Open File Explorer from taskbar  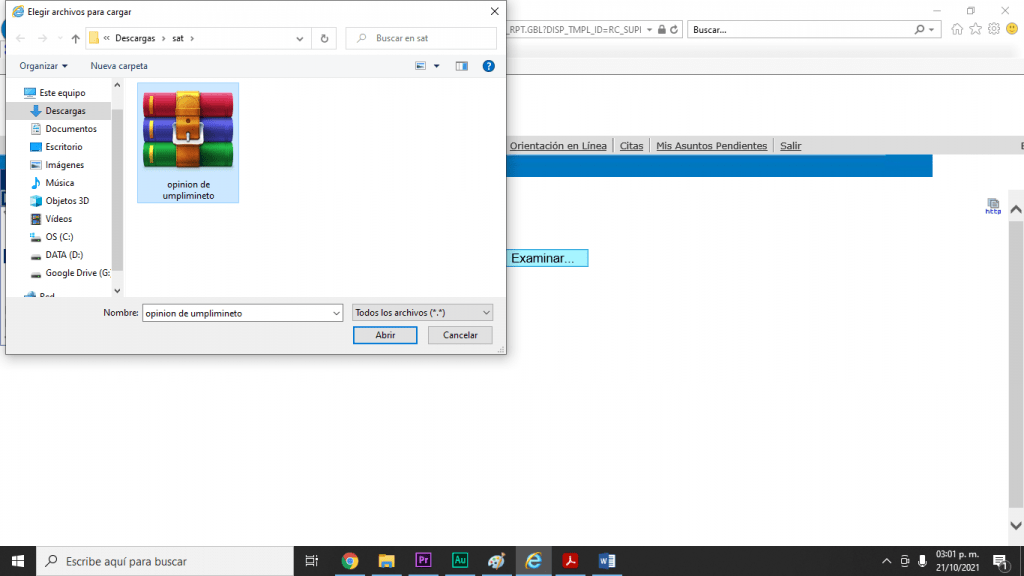[386, 561]
